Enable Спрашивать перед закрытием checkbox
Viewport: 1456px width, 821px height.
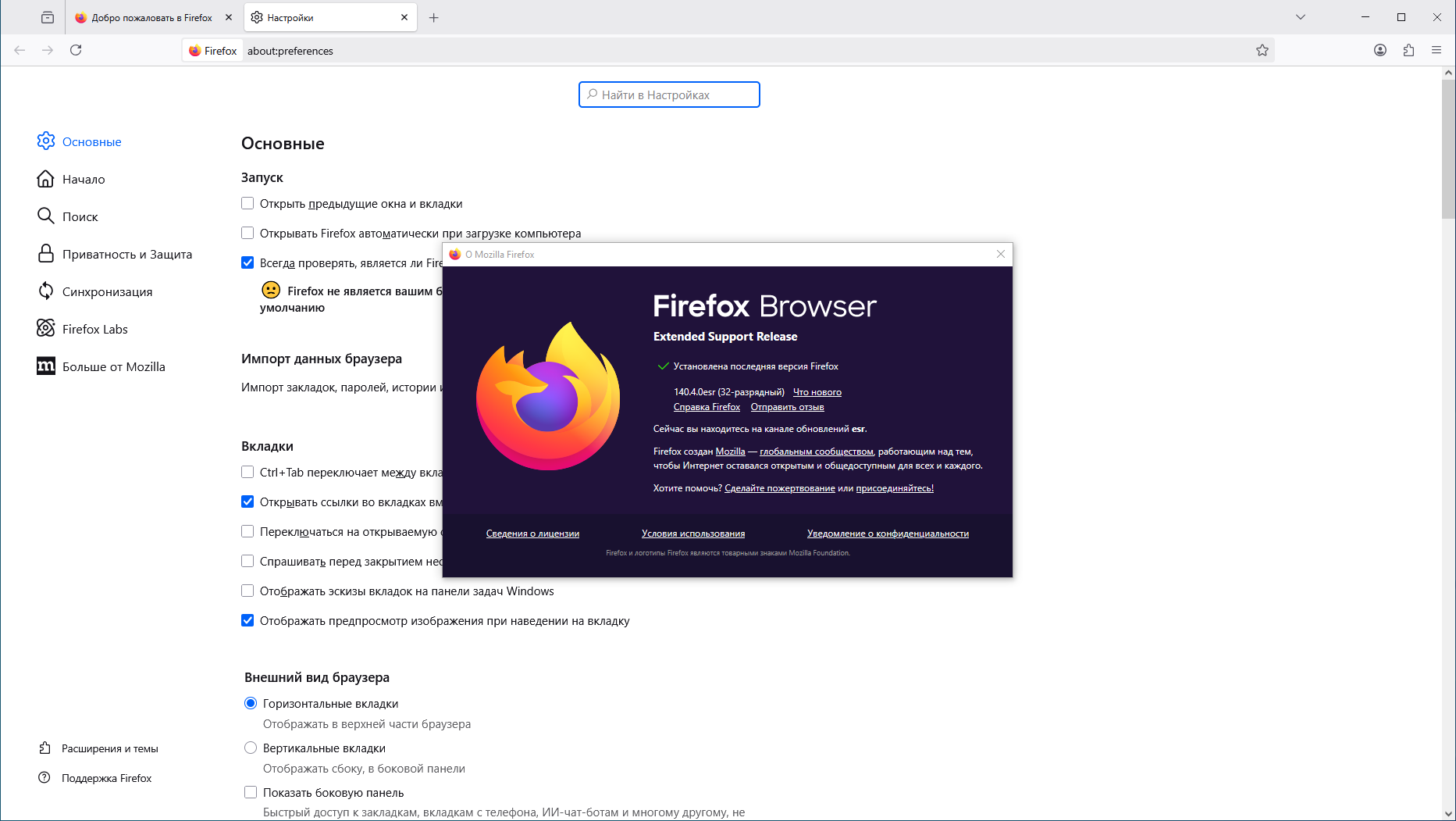pos(247,561)
